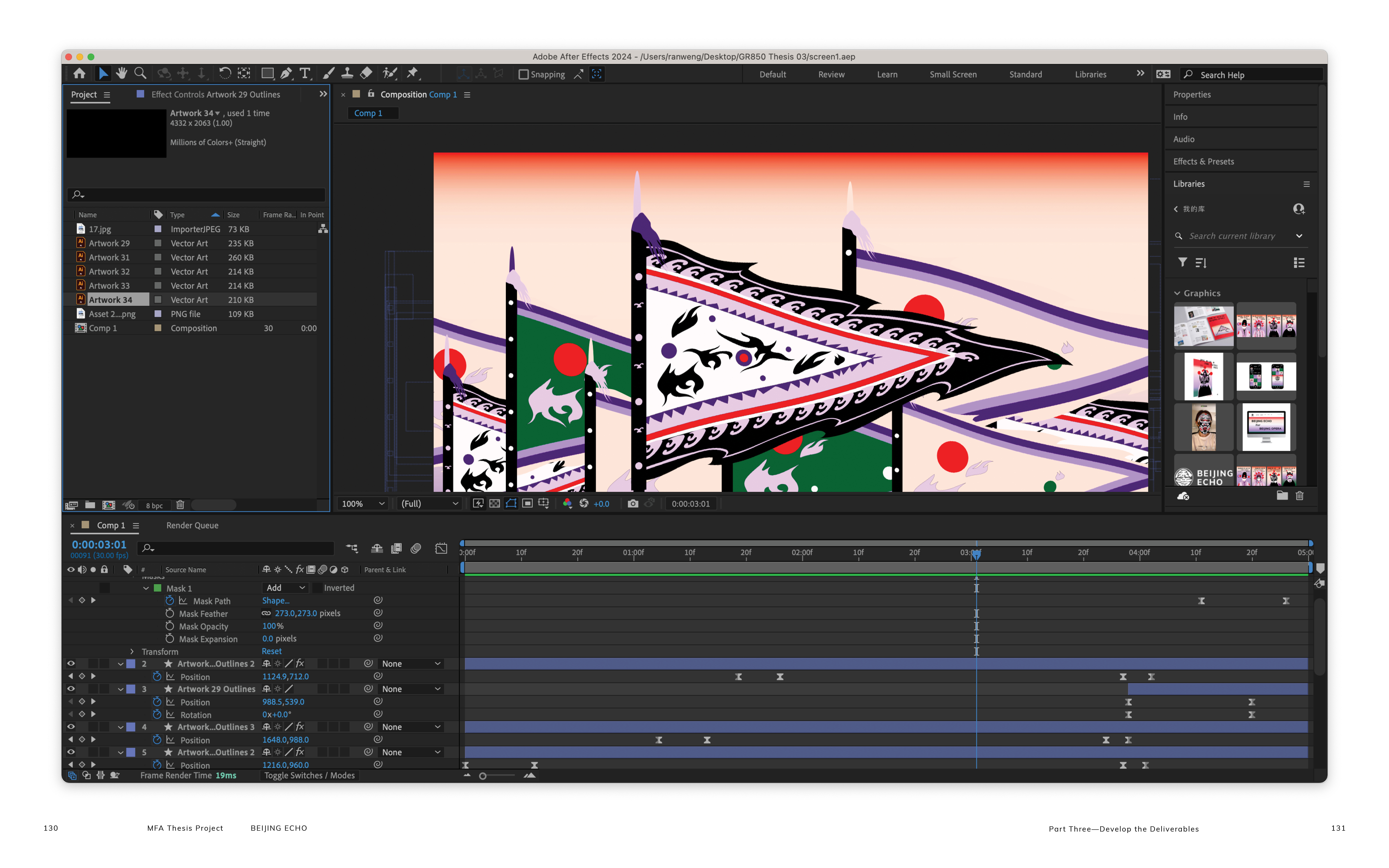Select the Type tool
The width and height of the screenshot is (1389, 868).
tap(305, 73)
